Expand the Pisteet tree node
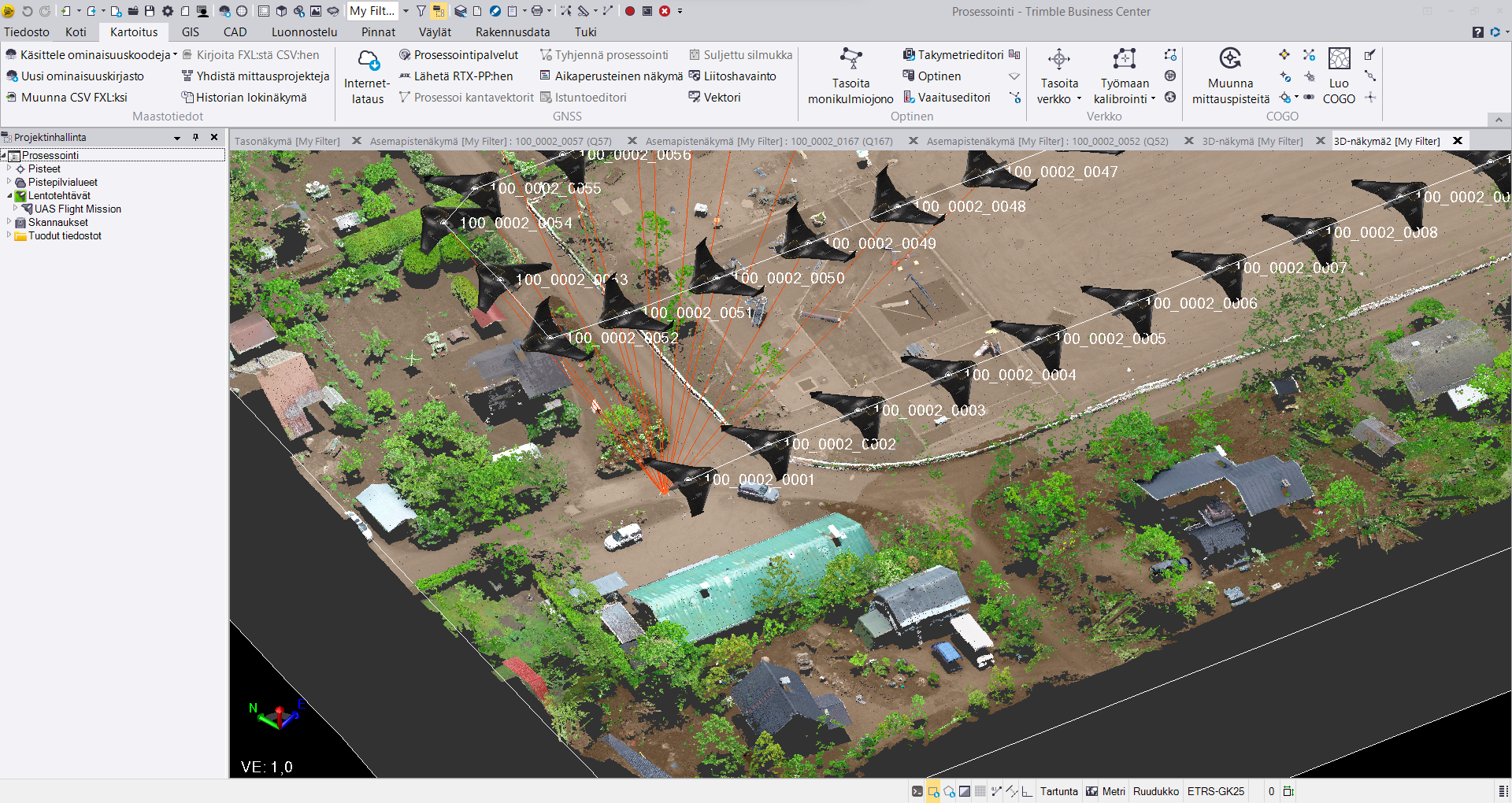 point(9,168)
